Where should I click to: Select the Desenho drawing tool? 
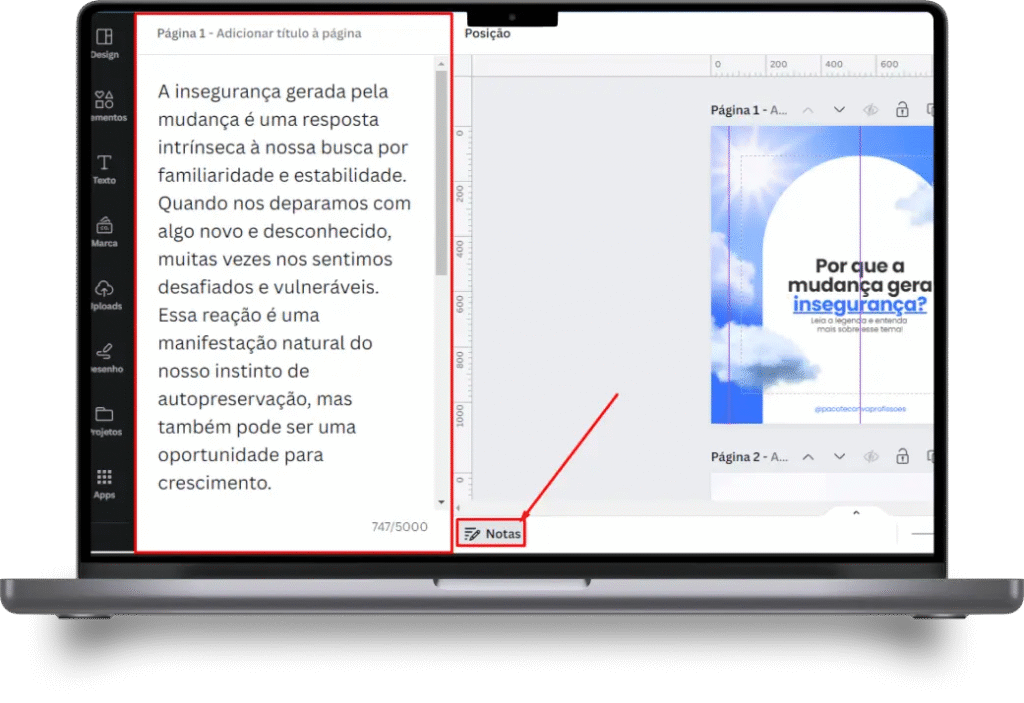pyautogui.click(x=104, y=357)
